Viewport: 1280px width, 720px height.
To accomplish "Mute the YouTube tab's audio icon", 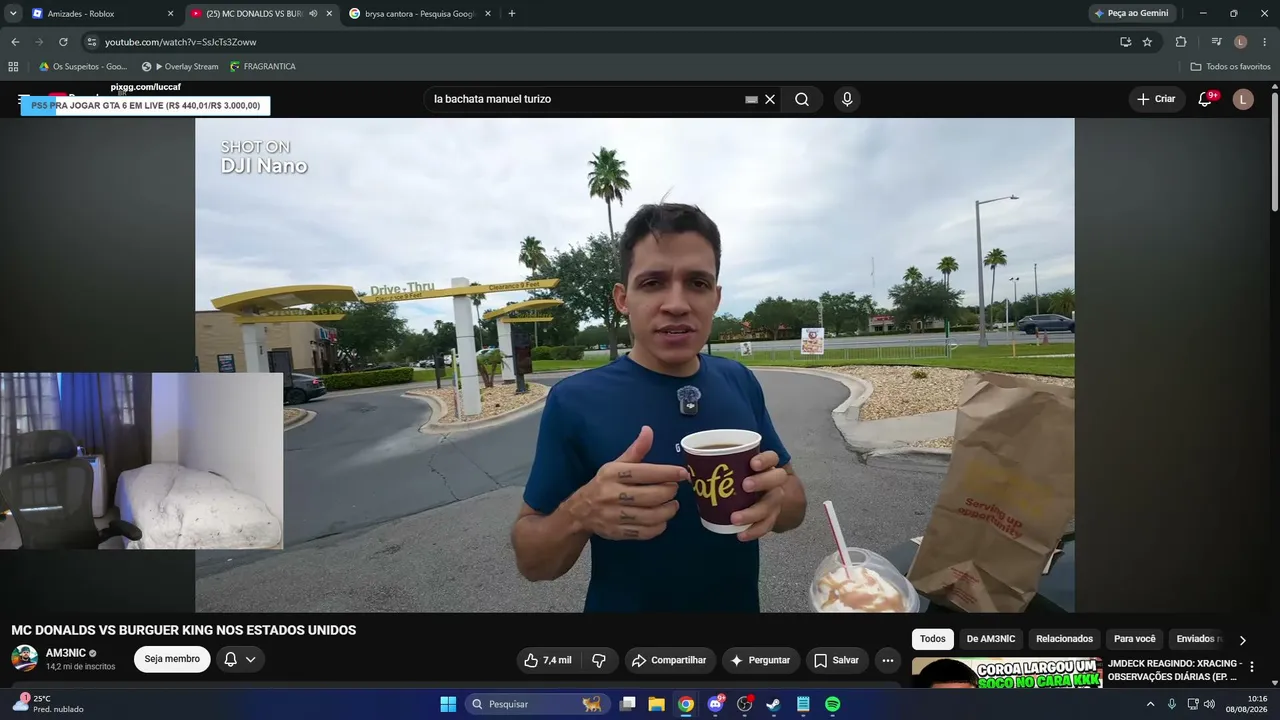I will click(313, 14).
